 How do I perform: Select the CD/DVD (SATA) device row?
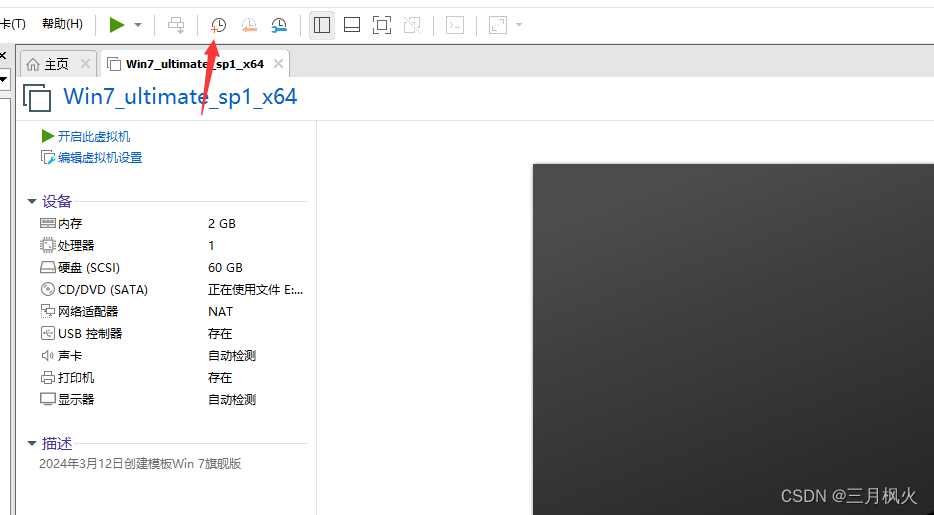[173, 290]
